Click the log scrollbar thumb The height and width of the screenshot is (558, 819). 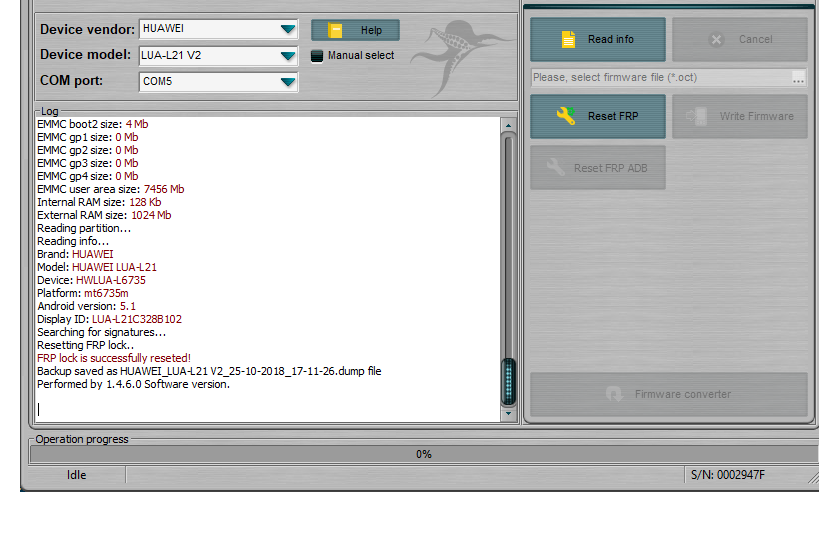508,381
